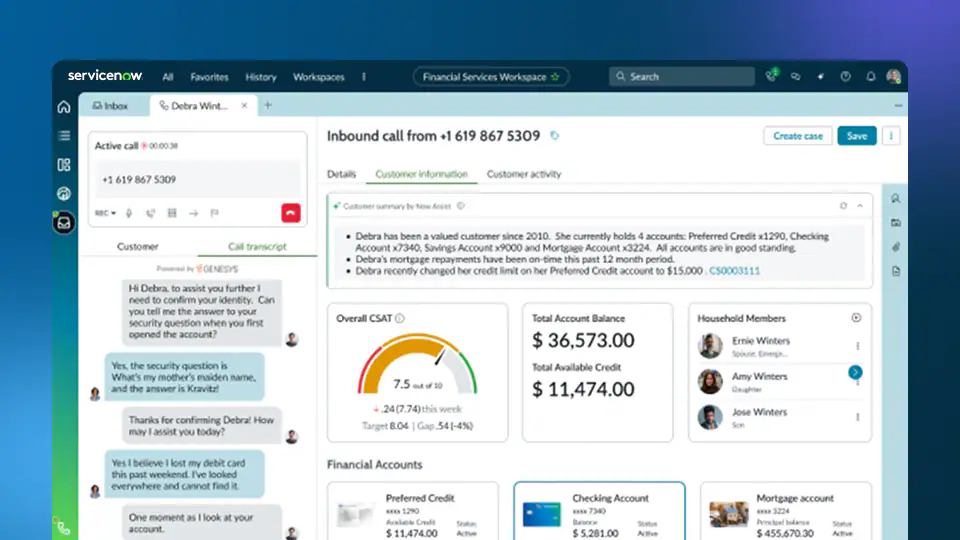Screen dimensions: 960x540
Task: Close the Debra Wint... tab
Action: [244, 105]
